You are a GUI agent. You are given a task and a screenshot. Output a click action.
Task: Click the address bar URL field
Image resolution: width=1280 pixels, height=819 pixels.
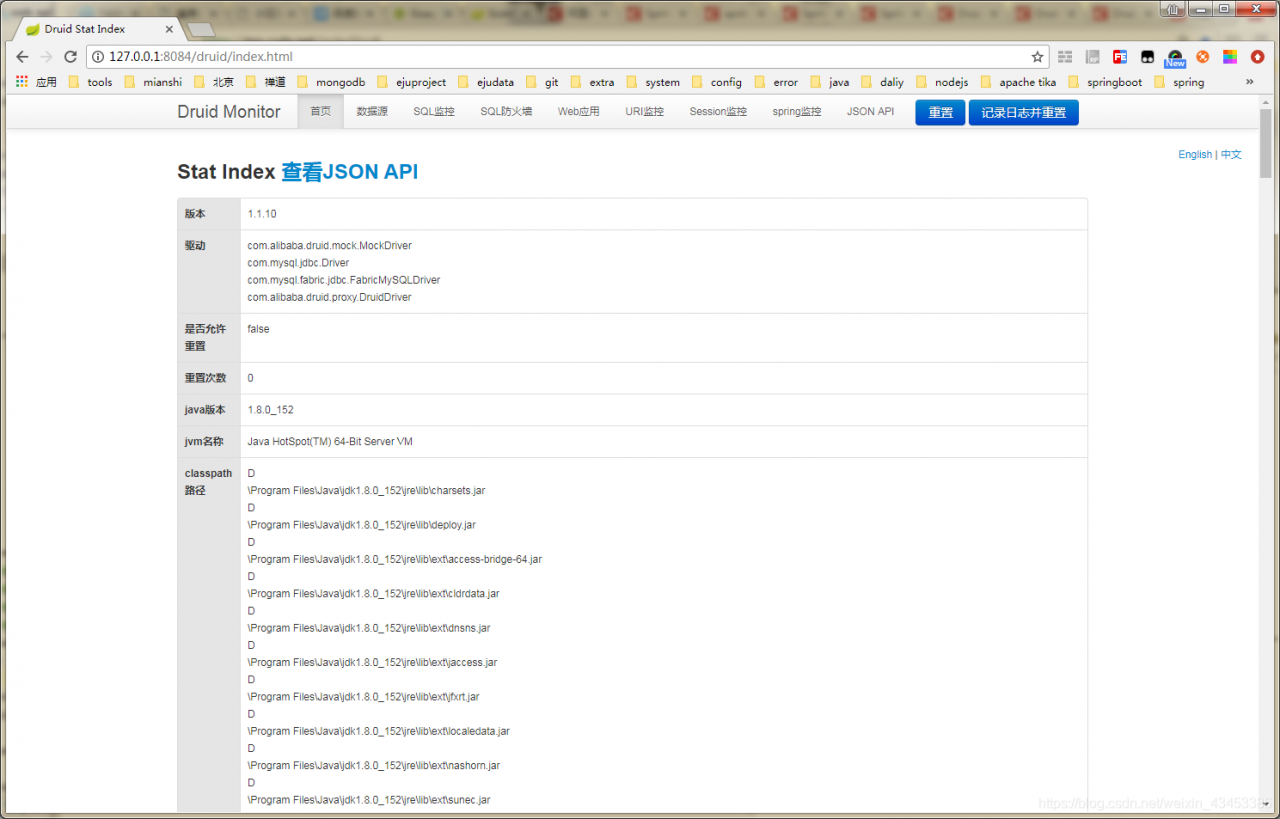tap(565, 57)
